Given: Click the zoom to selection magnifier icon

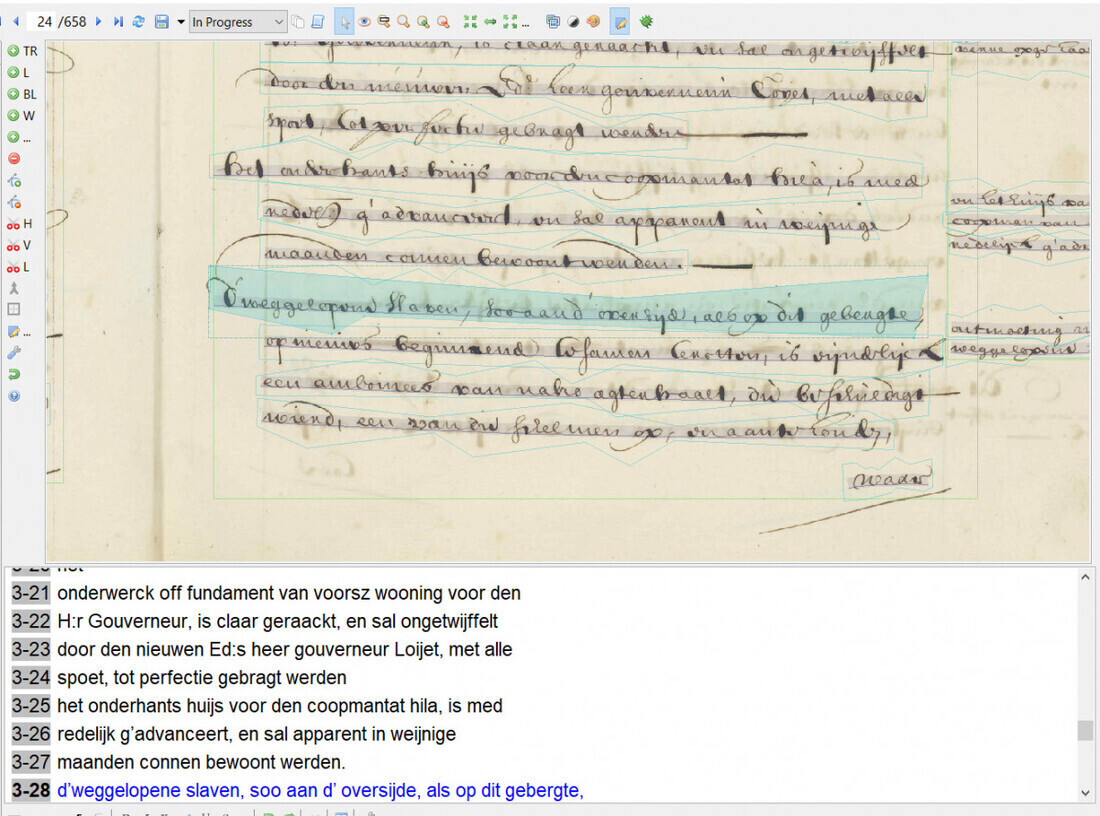Looking at the screenshot, I should pos(384,22).
